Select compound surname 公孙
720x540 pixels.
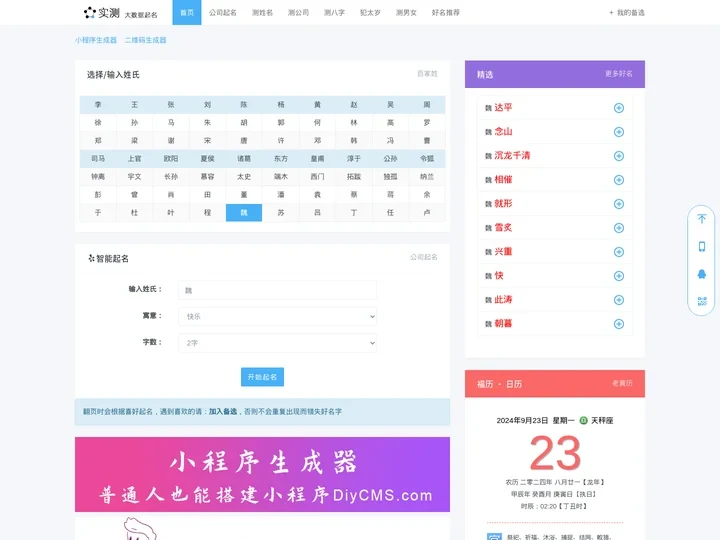coord(390,158)
